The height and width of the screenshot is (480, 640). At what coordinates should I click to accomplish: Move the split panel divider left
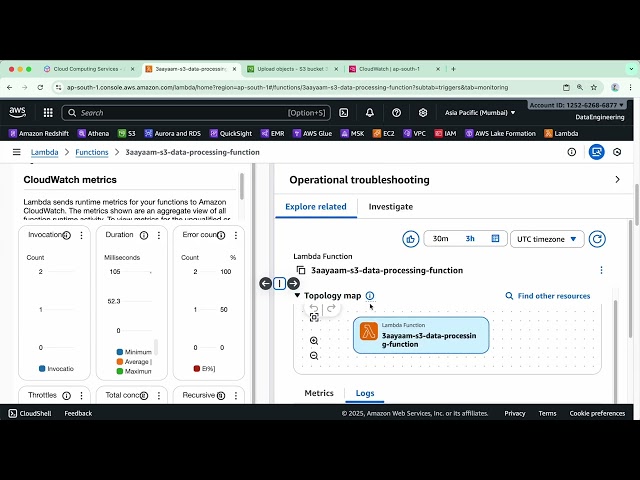click(266, 284)
